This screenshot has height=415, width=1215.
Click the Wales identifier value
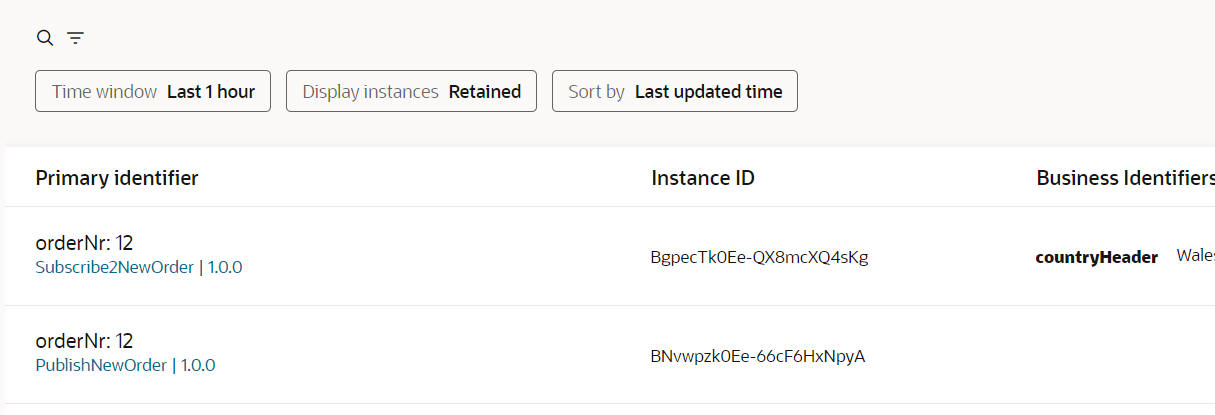1196,256
